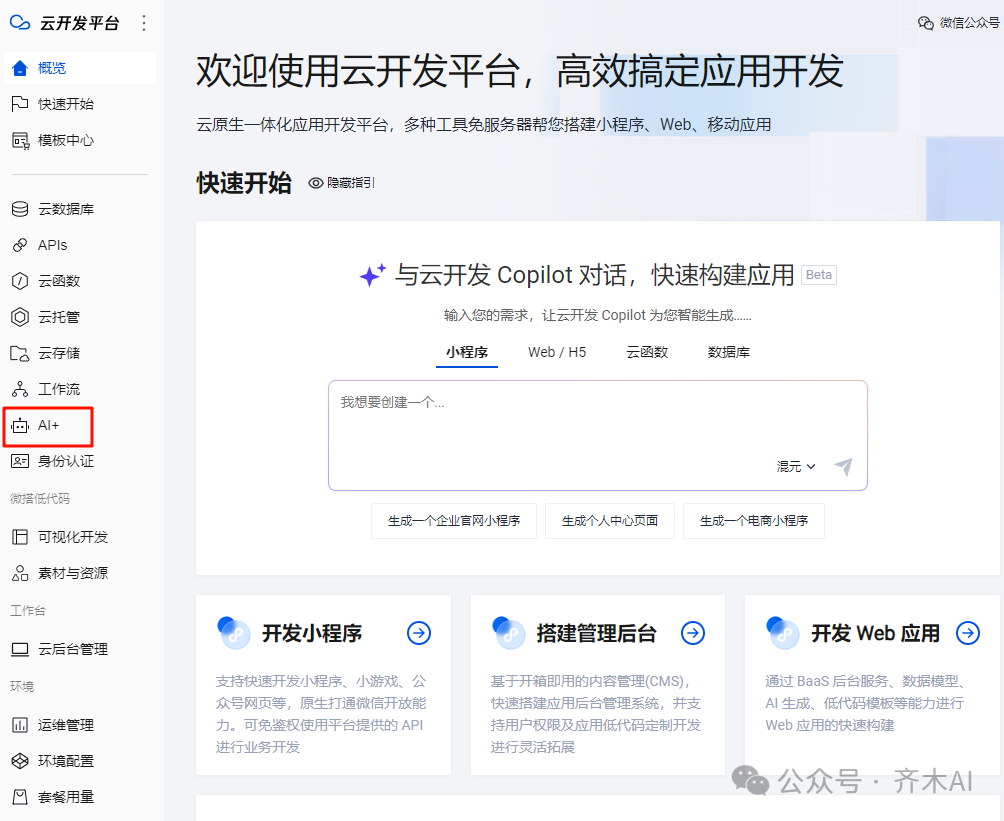This screenshot has width=1004, height=821.
Task: Click the flag icon for 快速开始
Action: coord(20,104)
